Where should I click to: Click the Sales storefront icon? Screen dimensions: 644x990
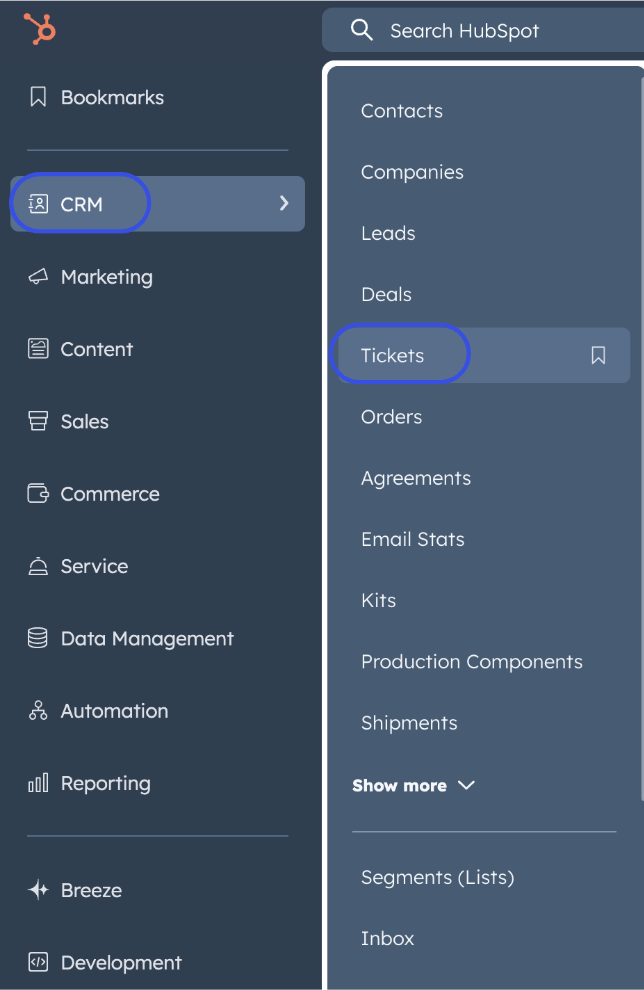(38, 421)
